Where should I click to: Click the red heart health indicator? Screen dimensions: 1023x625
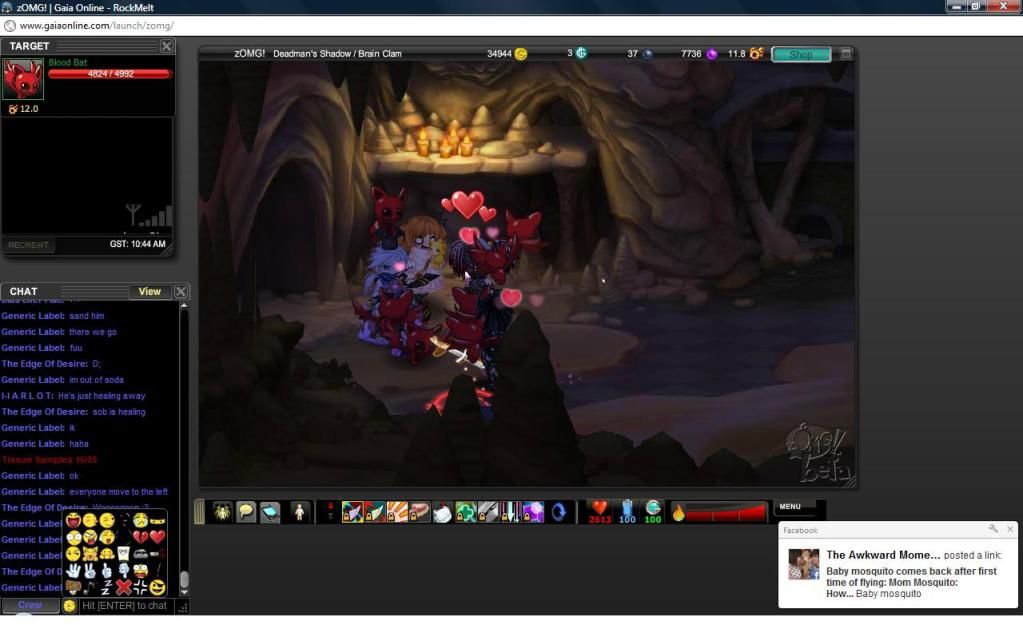tap(600, 507)
